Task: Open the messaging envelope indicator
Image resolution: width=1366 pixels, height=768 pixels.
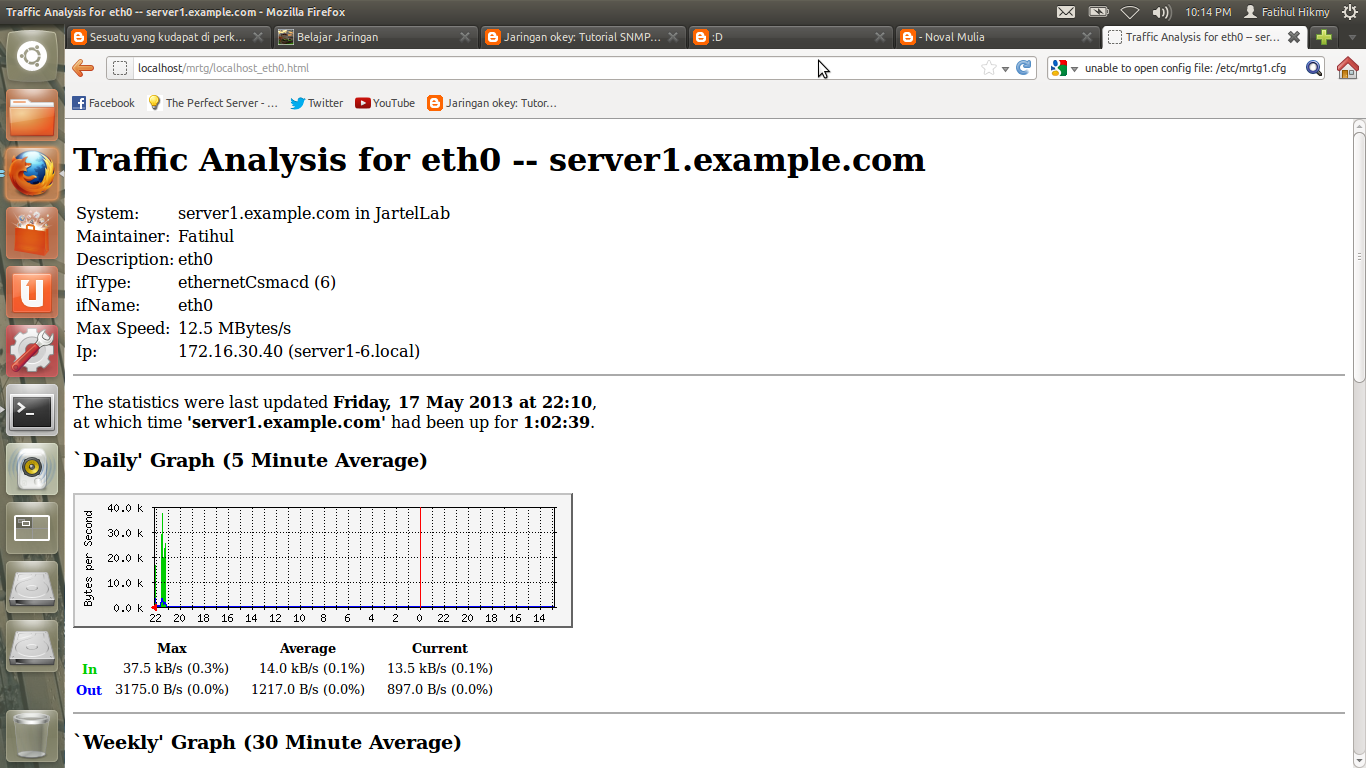Action: pos(1066,12)
